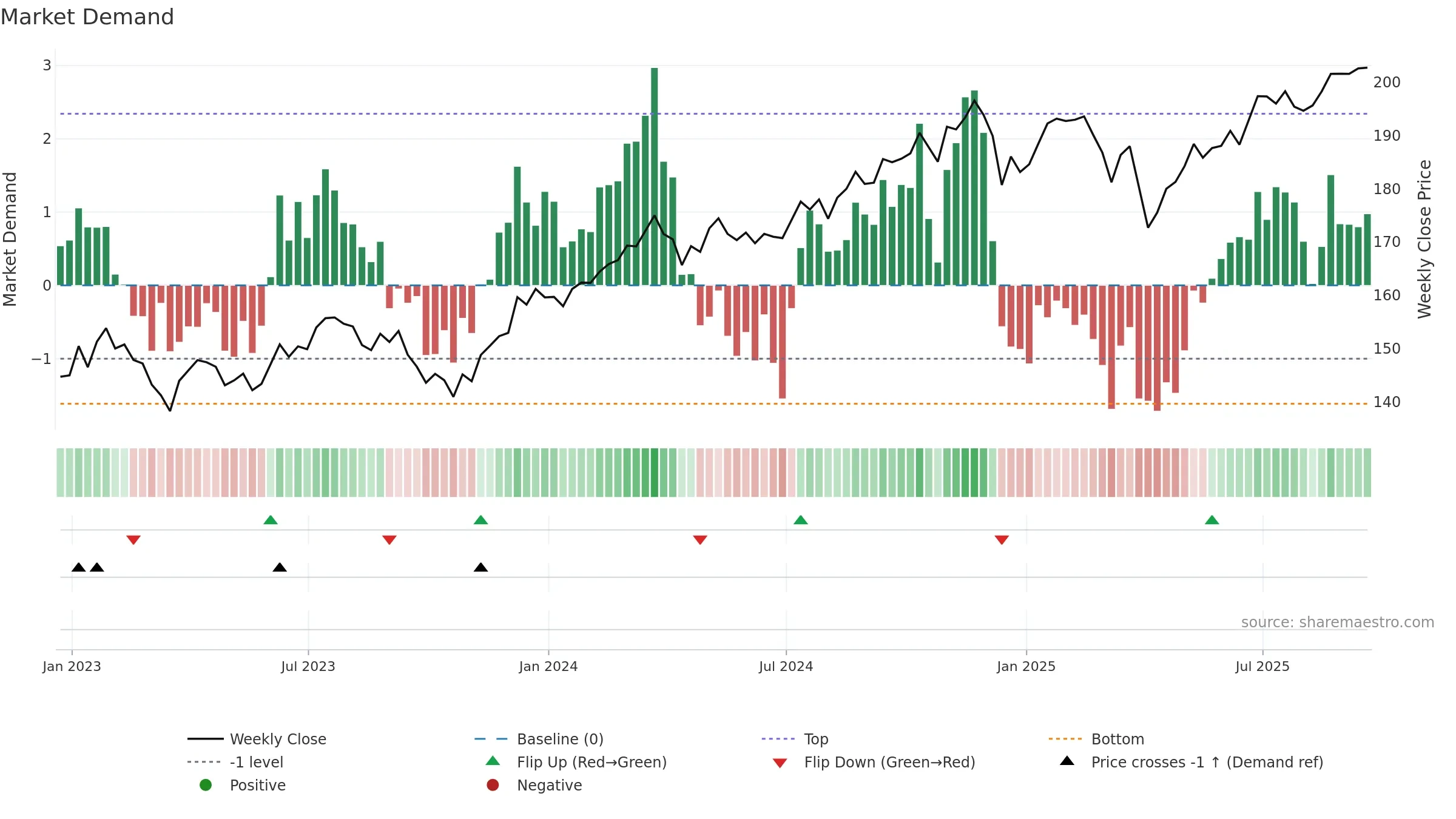Click the red circle Negative legend marker
Screen dimensions: 1456x819
coord(493,785)
